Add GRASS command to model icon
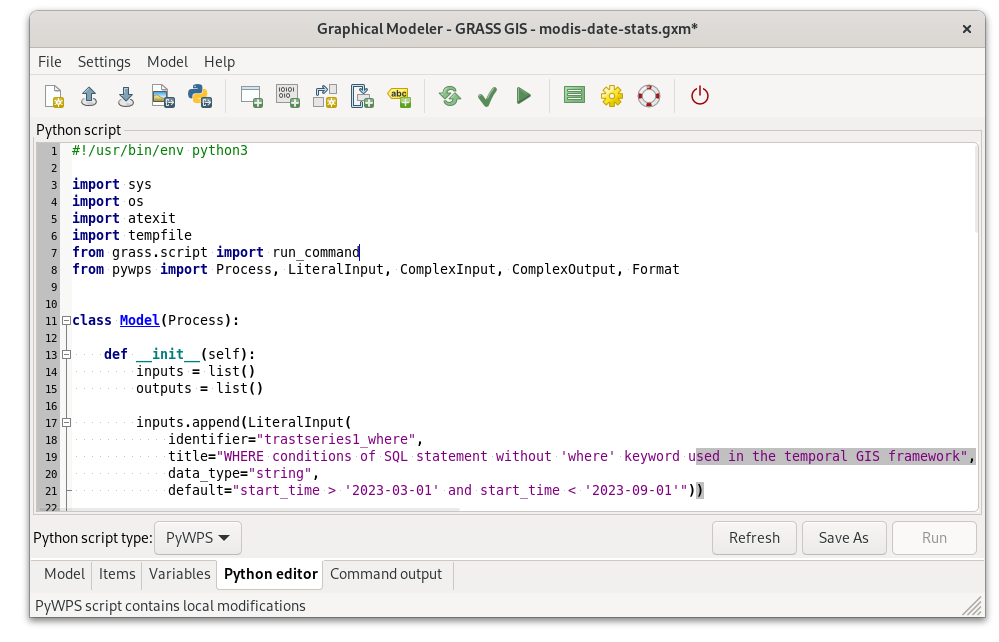The height and width of the screenshot is (642, 999). click(252, 96)
